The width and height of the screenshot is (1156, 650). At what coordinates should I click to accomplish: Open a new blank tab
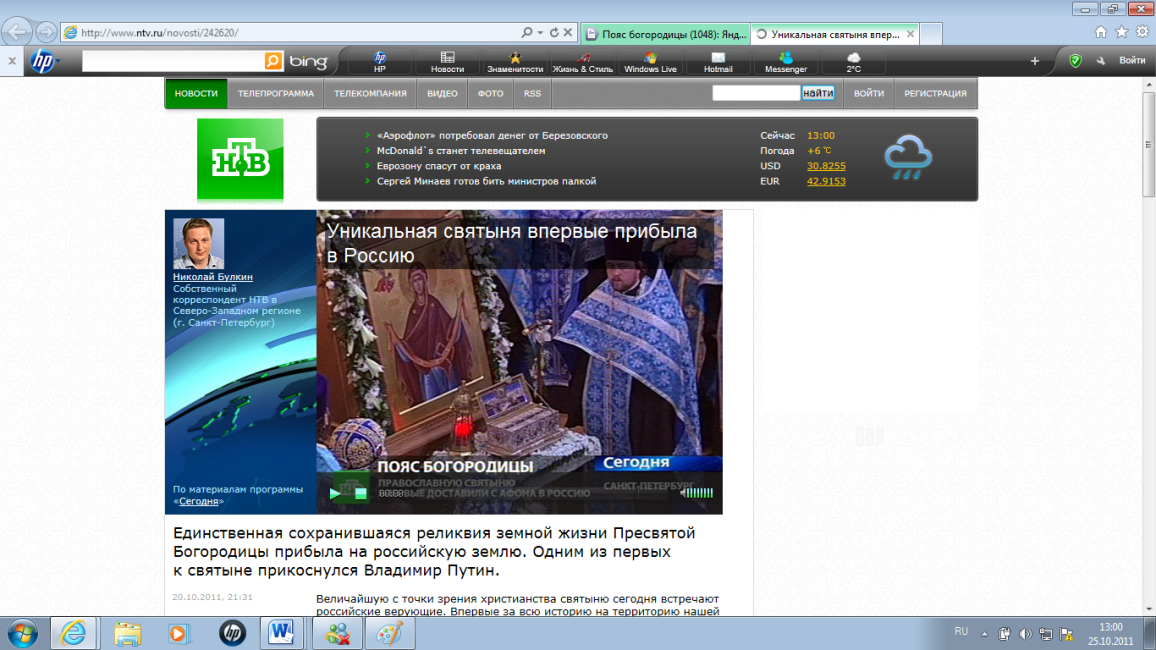(x=930, y=34)
